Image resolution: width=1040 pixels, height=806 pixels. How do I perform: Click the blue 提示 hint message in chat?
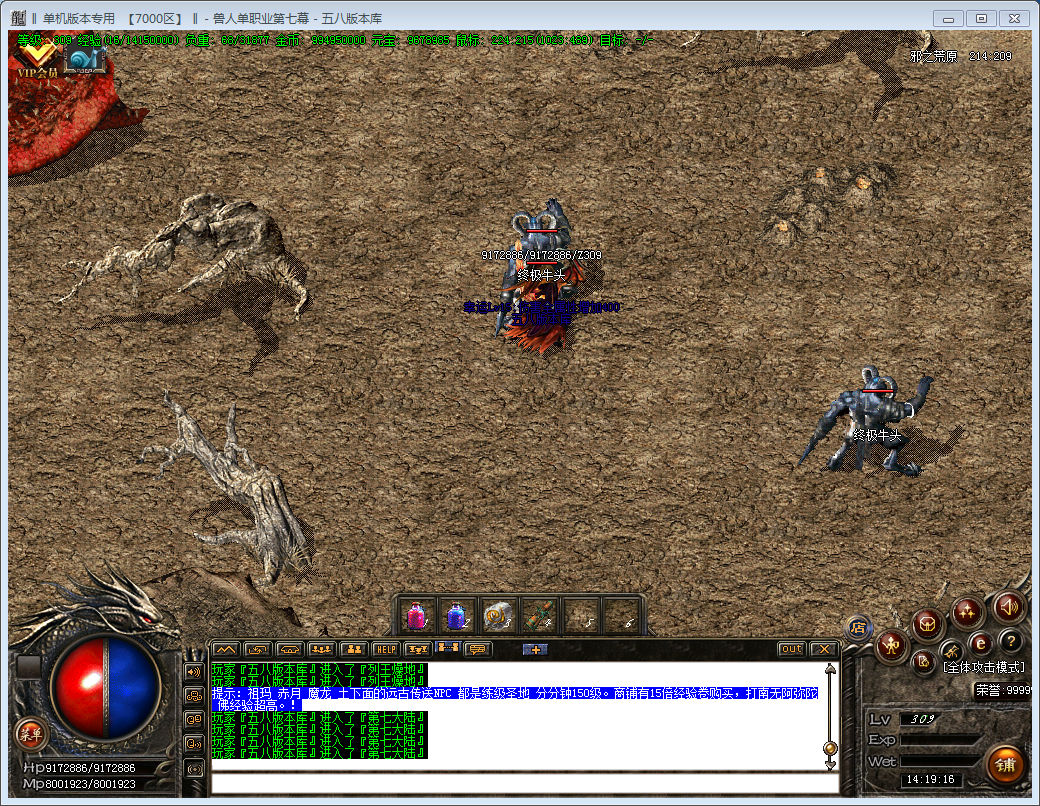[x=515, y=699]
